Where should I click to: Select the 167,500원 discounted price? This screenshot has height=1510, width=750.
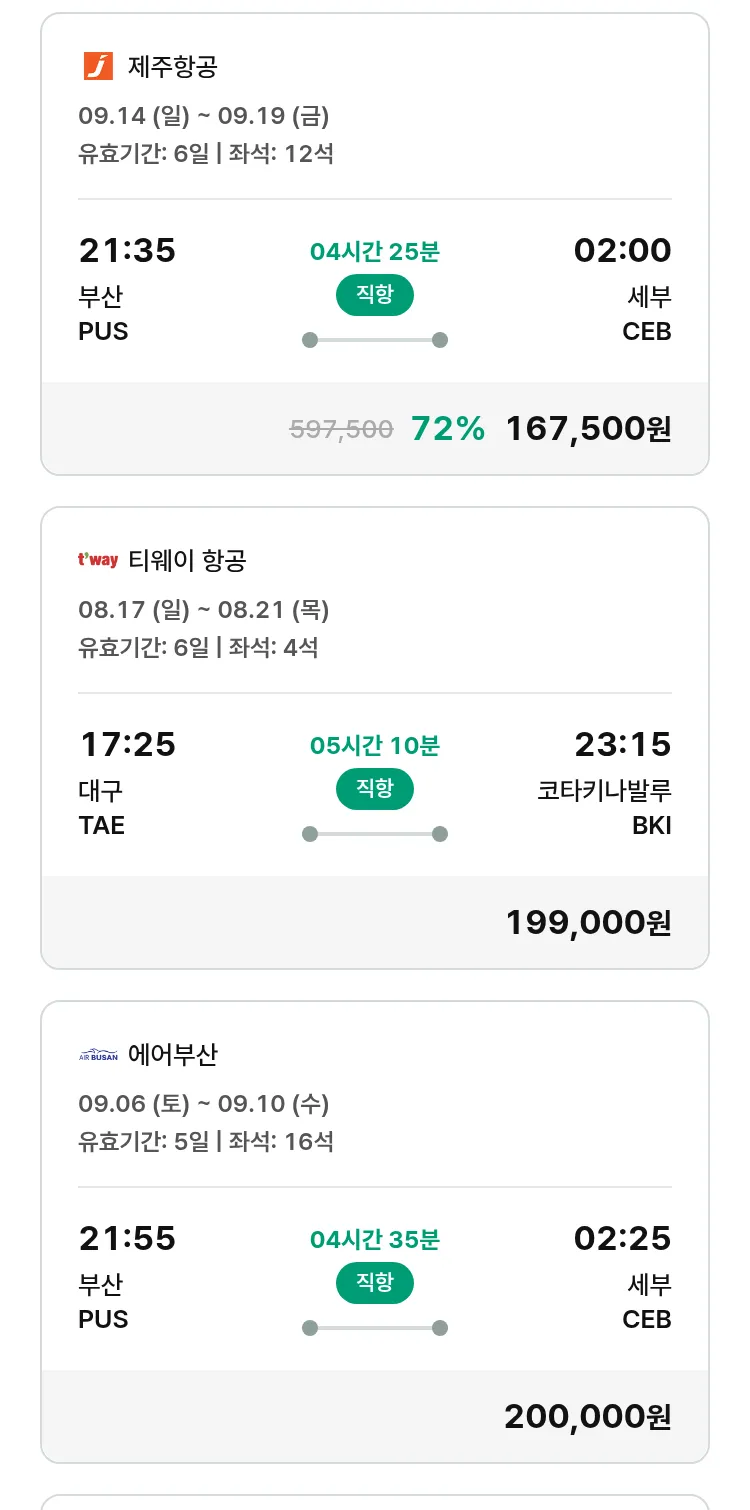(588, 428)
